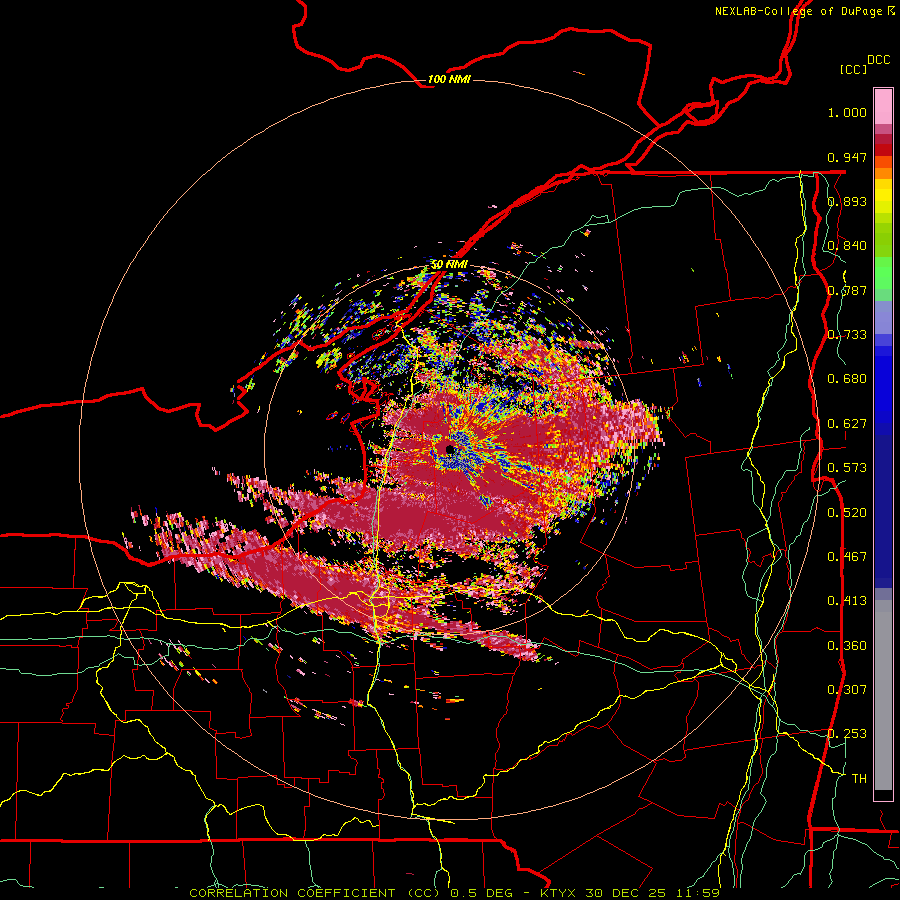900x900 pixels.
Task: Click the light pink top color bar segment
Action: (883, 107)
